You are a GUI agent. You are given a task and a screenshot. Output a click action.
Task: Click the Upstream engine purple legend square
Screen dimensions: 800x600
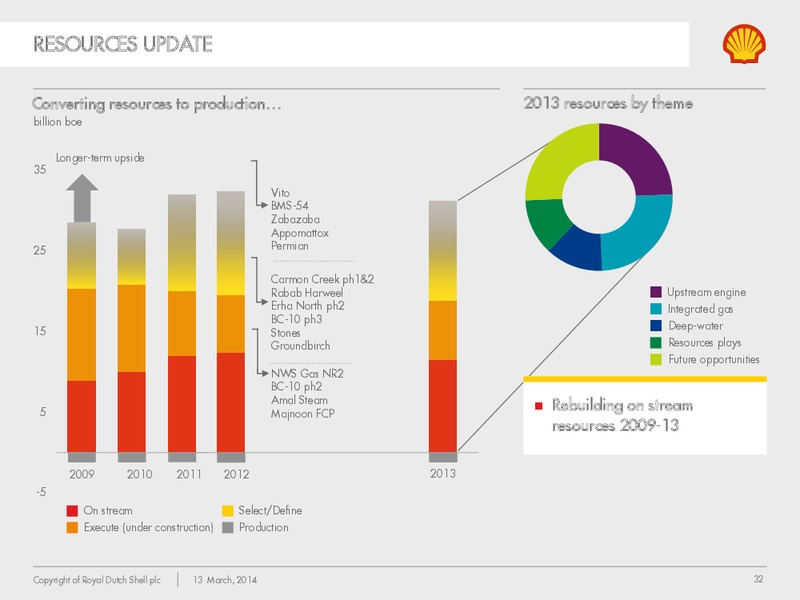point(656,292)
